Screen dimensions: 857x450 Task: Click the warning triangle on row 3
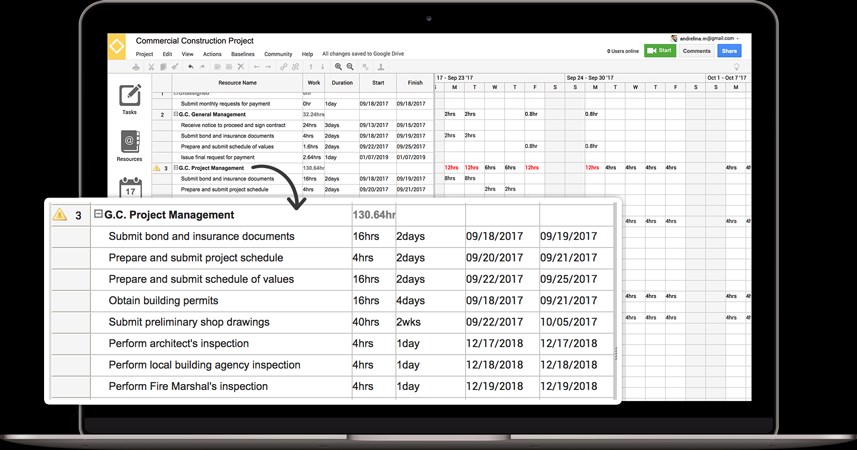tap(157, 168)
